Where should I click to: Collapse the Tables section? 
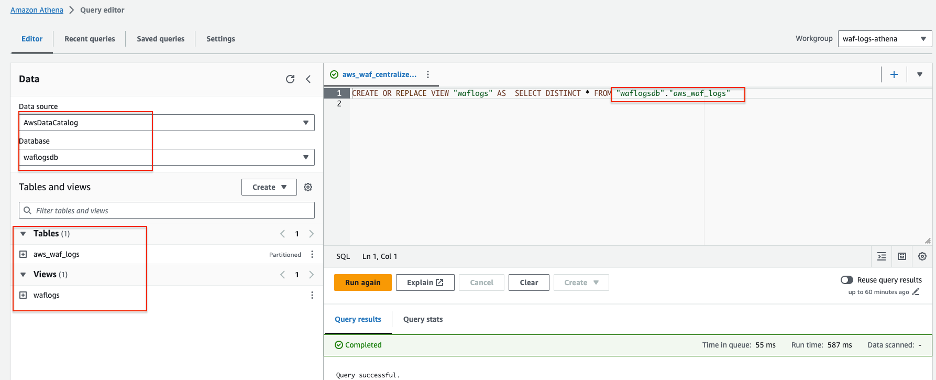coord(23,234)
